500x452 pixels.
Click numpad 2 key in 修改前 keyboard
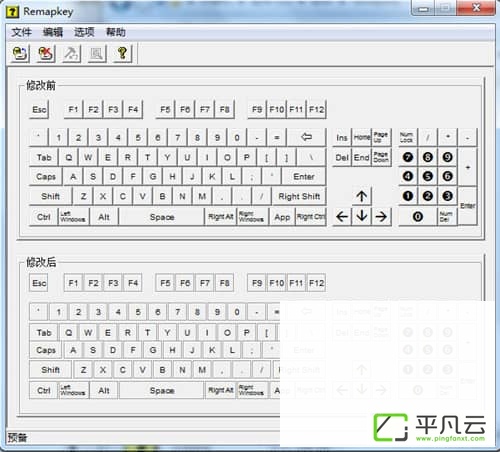pos(428,196)
